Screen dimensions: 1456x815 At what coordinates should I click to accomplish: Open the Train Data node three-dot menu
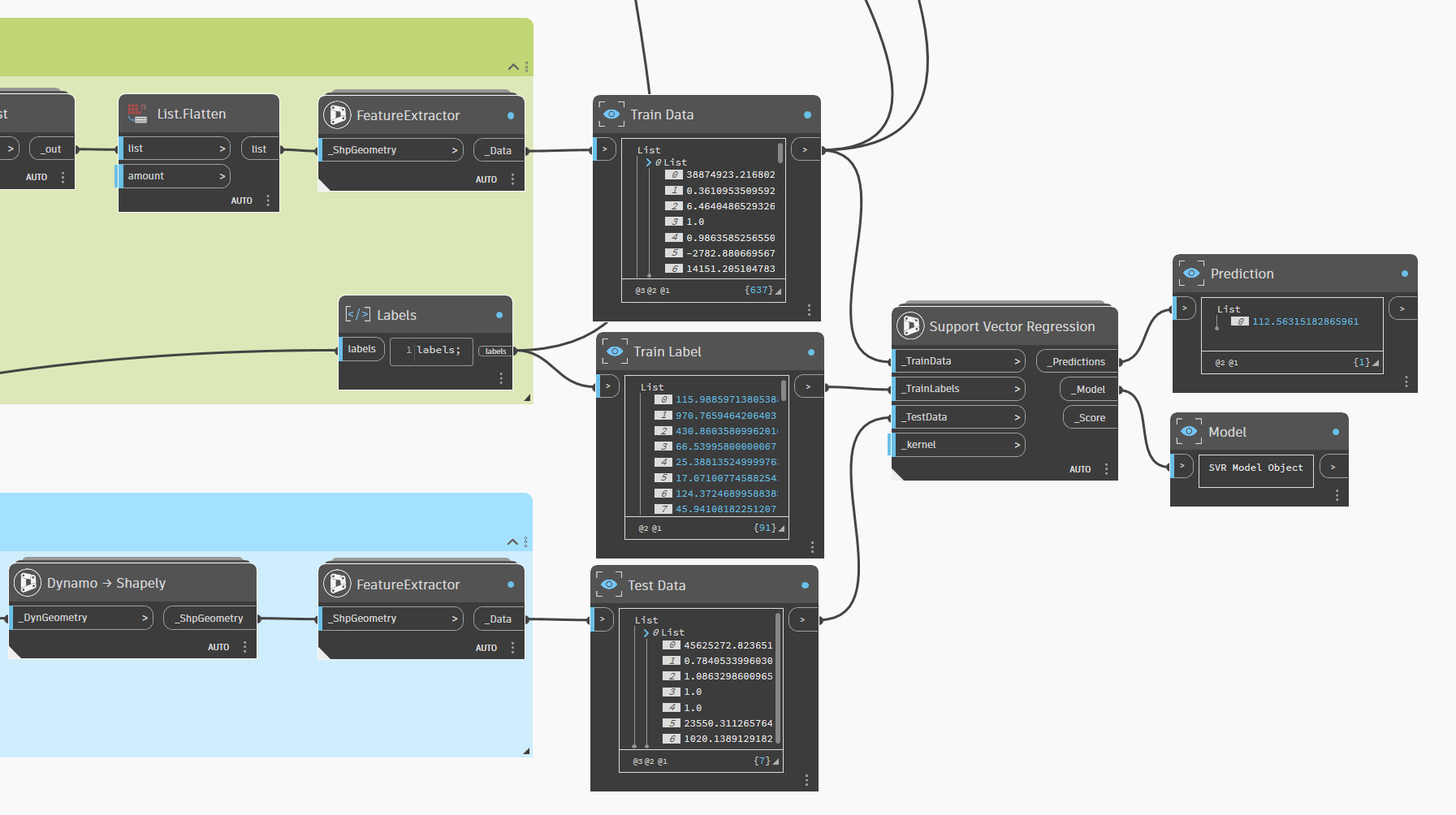pos(809,310)
